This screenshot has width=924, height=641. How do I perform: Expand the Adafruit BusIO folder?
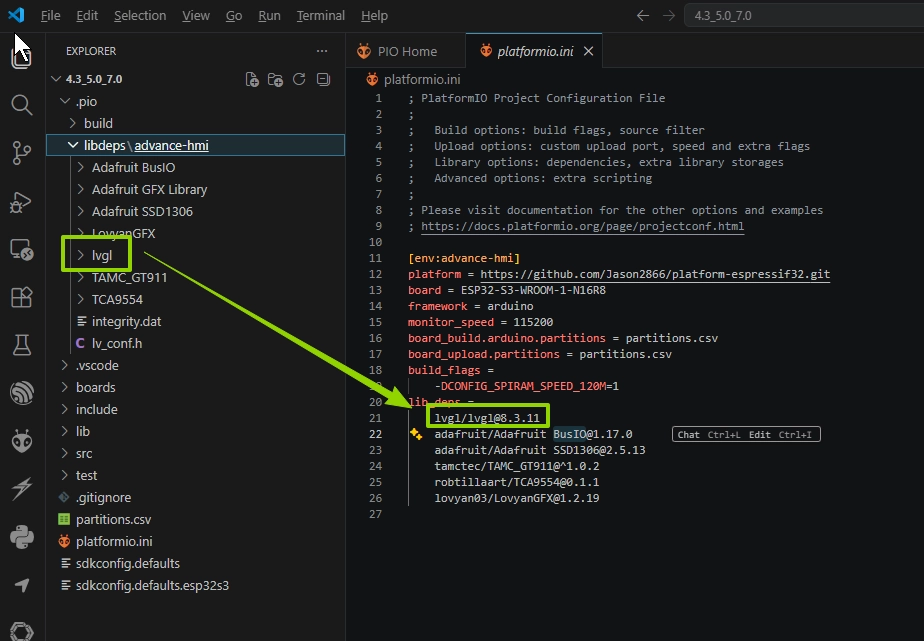pos(194,167)
